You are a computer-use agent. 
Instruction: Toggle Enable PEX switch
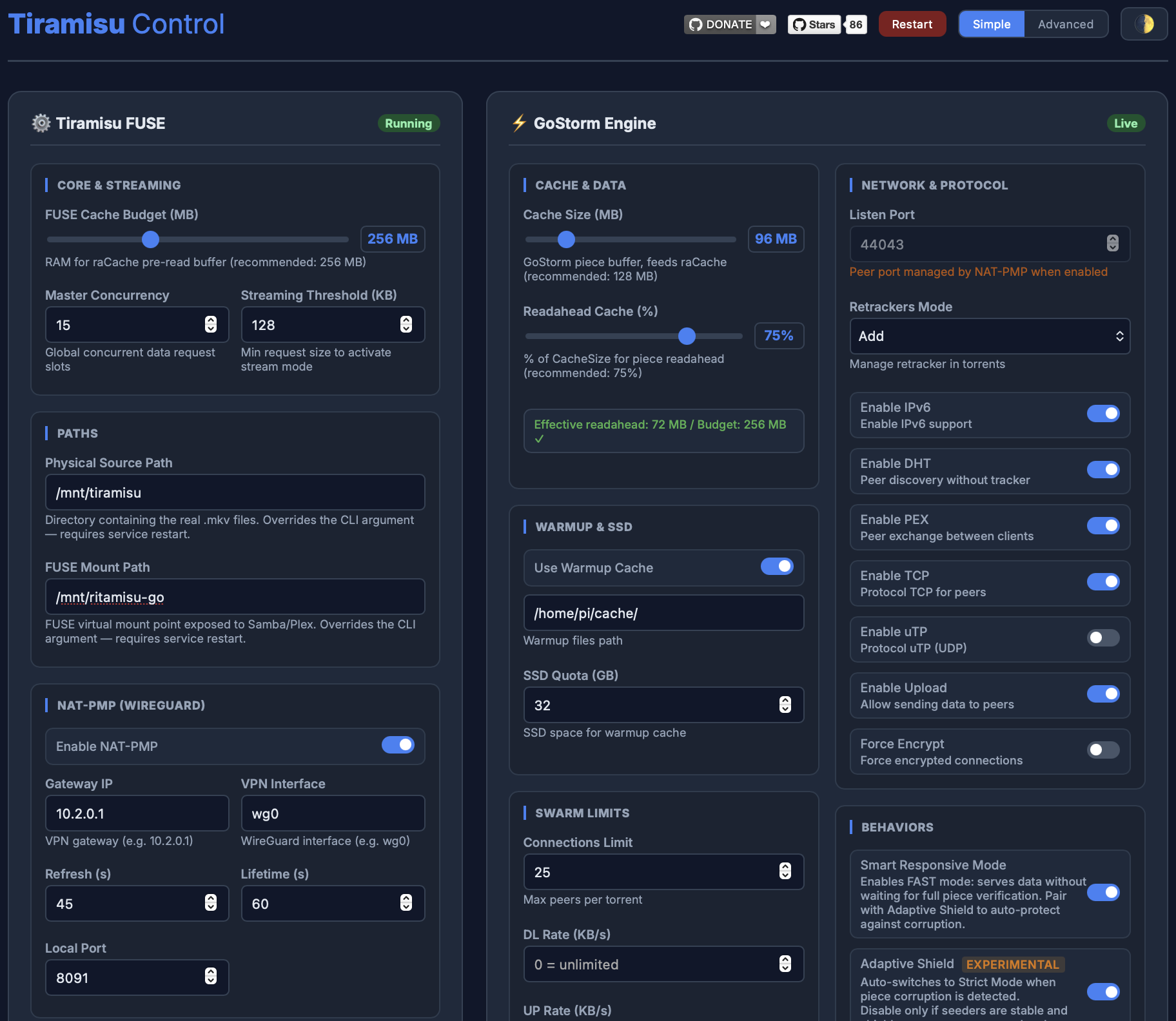tap(1103, 525)
